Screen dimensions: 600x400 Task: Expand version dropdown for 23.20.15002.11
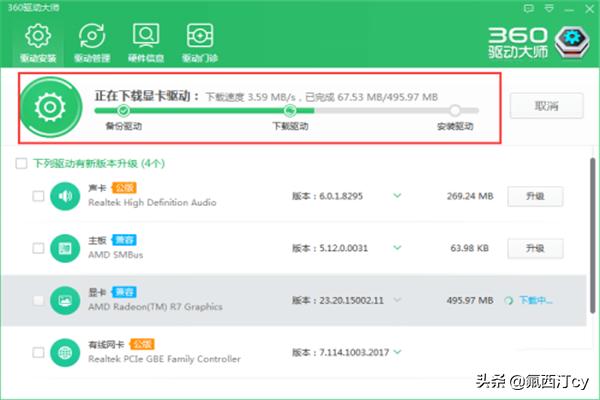(397, 300)
